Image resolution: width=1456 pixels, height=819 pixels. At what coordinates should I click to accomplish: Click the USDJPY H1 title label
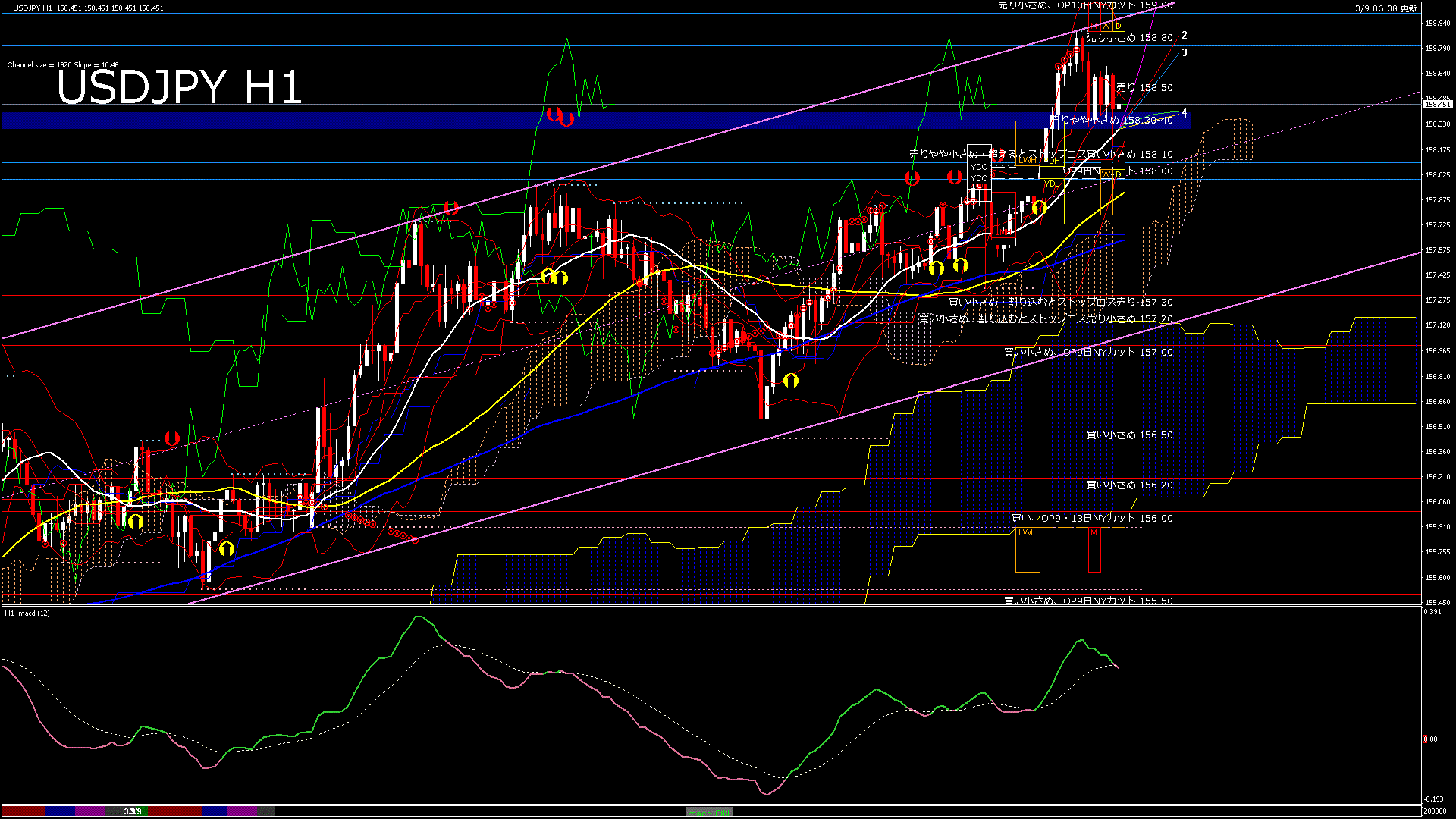tap(180, 87)
